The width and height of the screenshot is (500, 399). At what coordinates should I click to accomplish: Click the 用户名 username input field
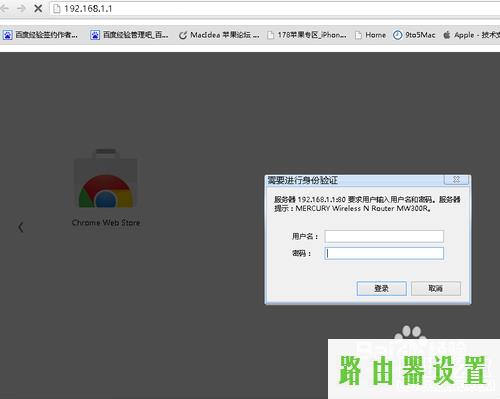coord(384,236)
